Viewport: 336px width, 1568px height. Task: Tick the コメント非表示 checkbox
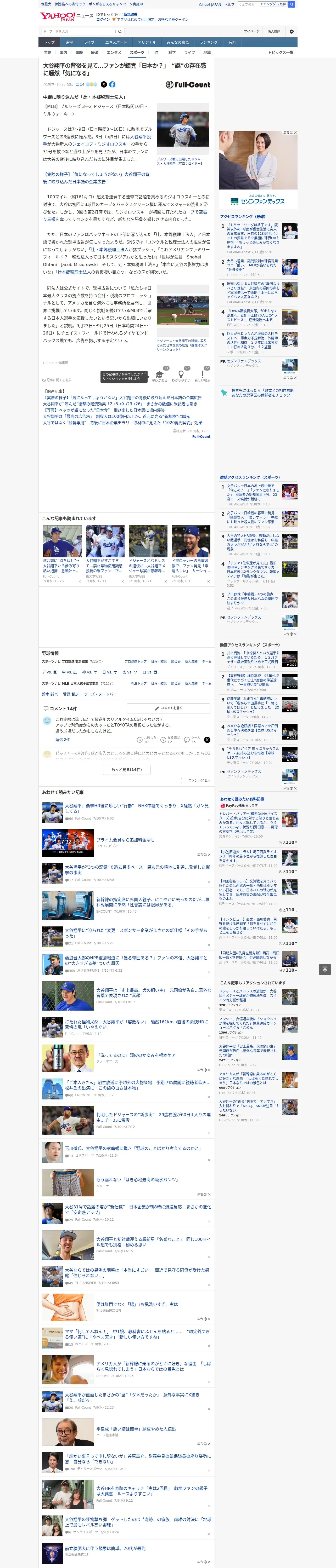[x=183, y=780]
